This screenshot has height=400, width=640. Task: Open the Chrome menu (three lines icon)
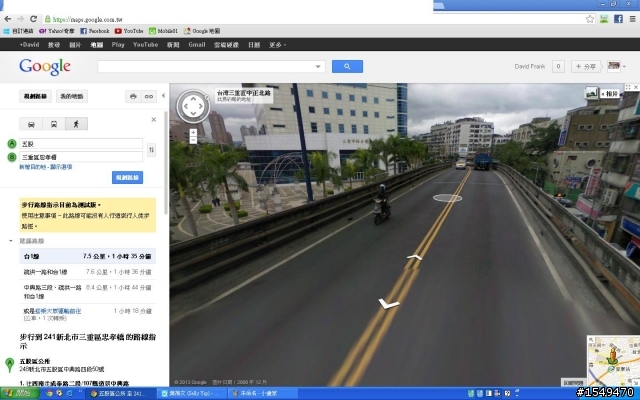point(632,19)
